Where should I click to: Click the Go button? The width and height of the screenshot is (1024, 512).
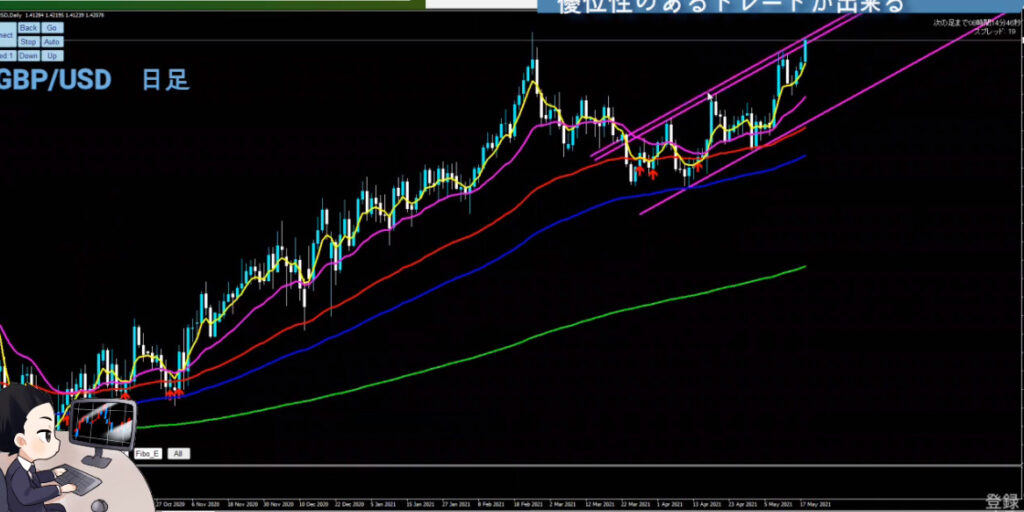pyautogui.click(x=52, y=27)
